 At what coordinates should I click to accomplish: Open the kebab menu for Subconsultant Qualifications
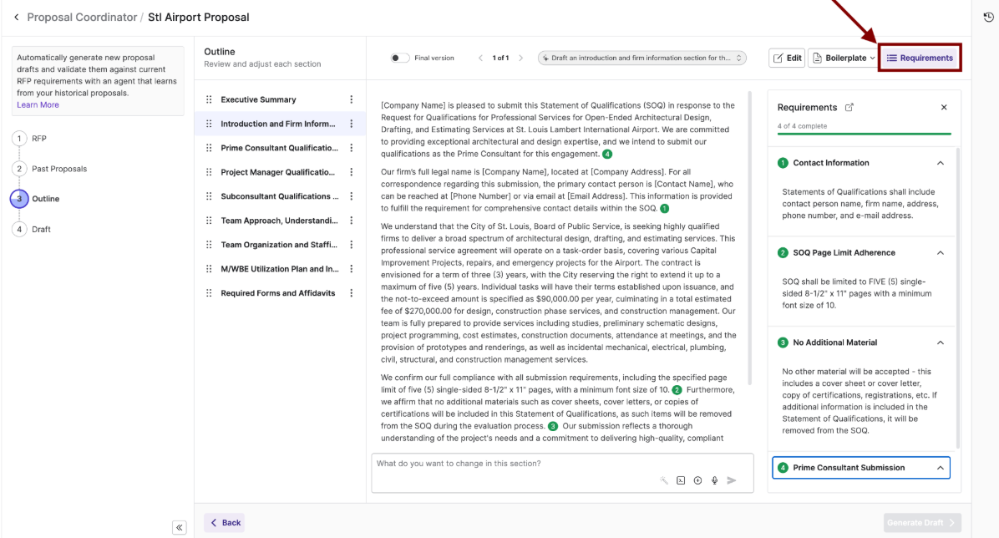(x=351, y=196)
